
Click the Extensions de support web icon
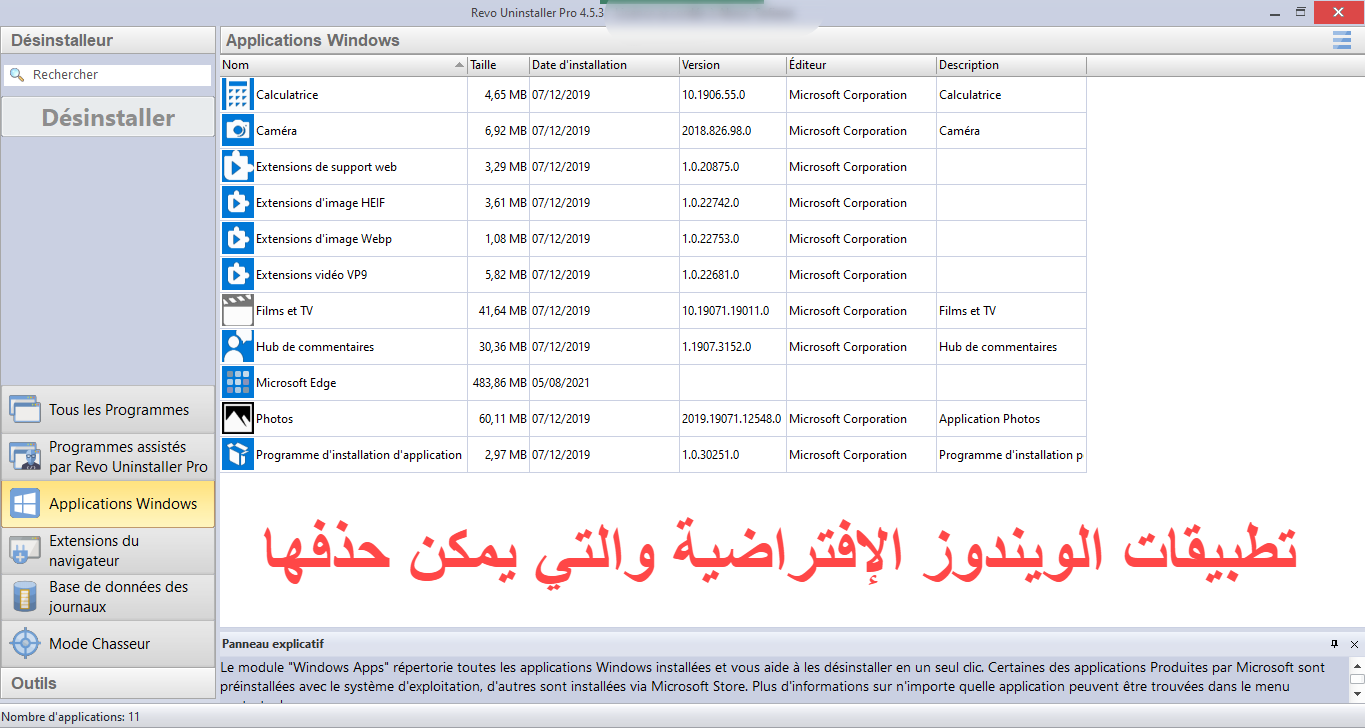[x=238, y=167]
